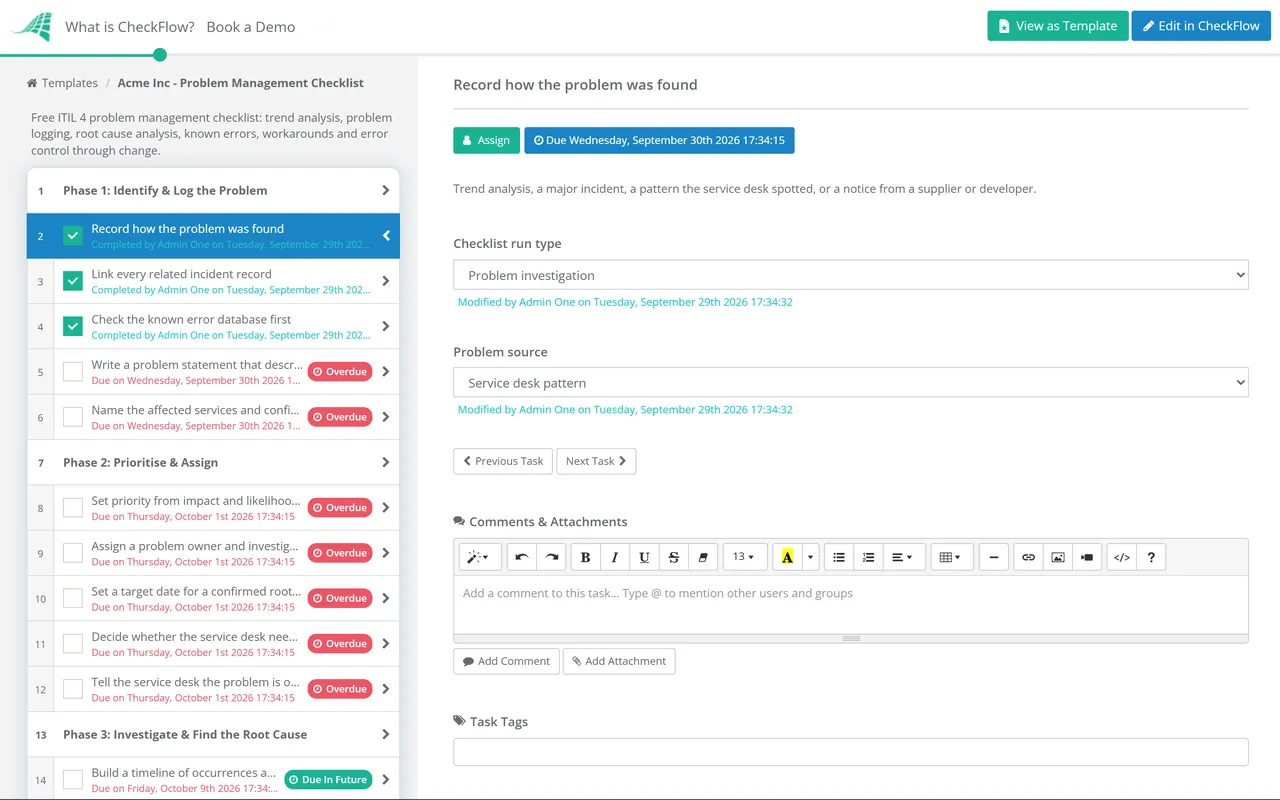The width and height of the screenshot is (1280, 800).
Task: Uncheck 'Record how the problem was found'
Action: [73, 236]
